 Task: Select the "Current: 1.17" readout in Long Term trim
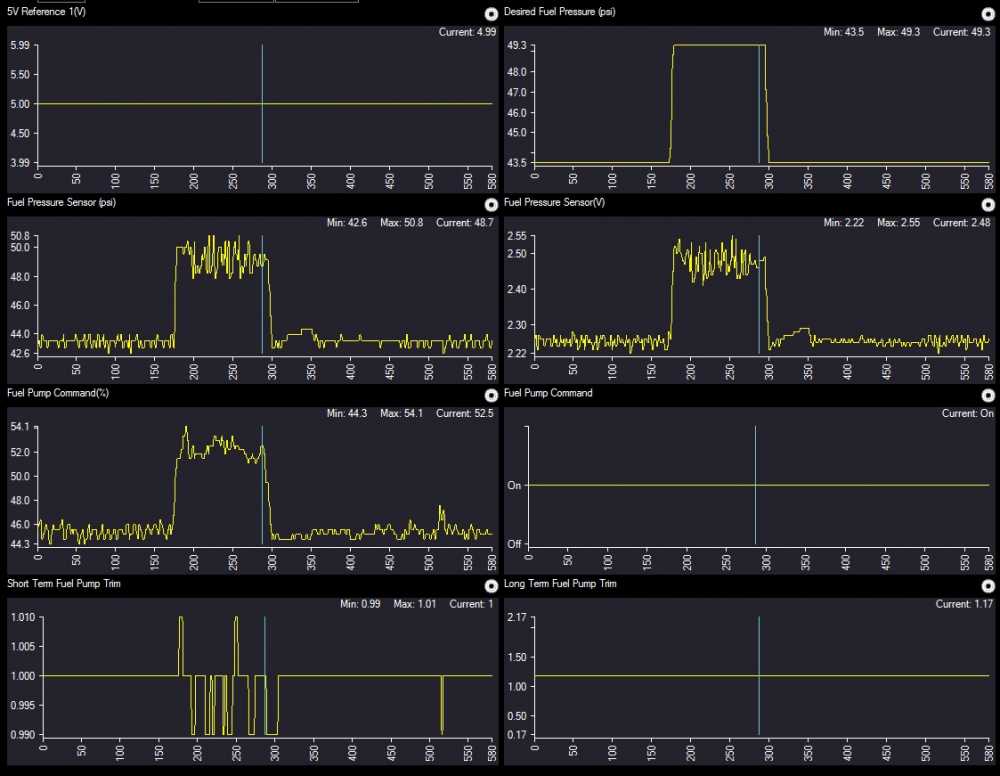963,604
